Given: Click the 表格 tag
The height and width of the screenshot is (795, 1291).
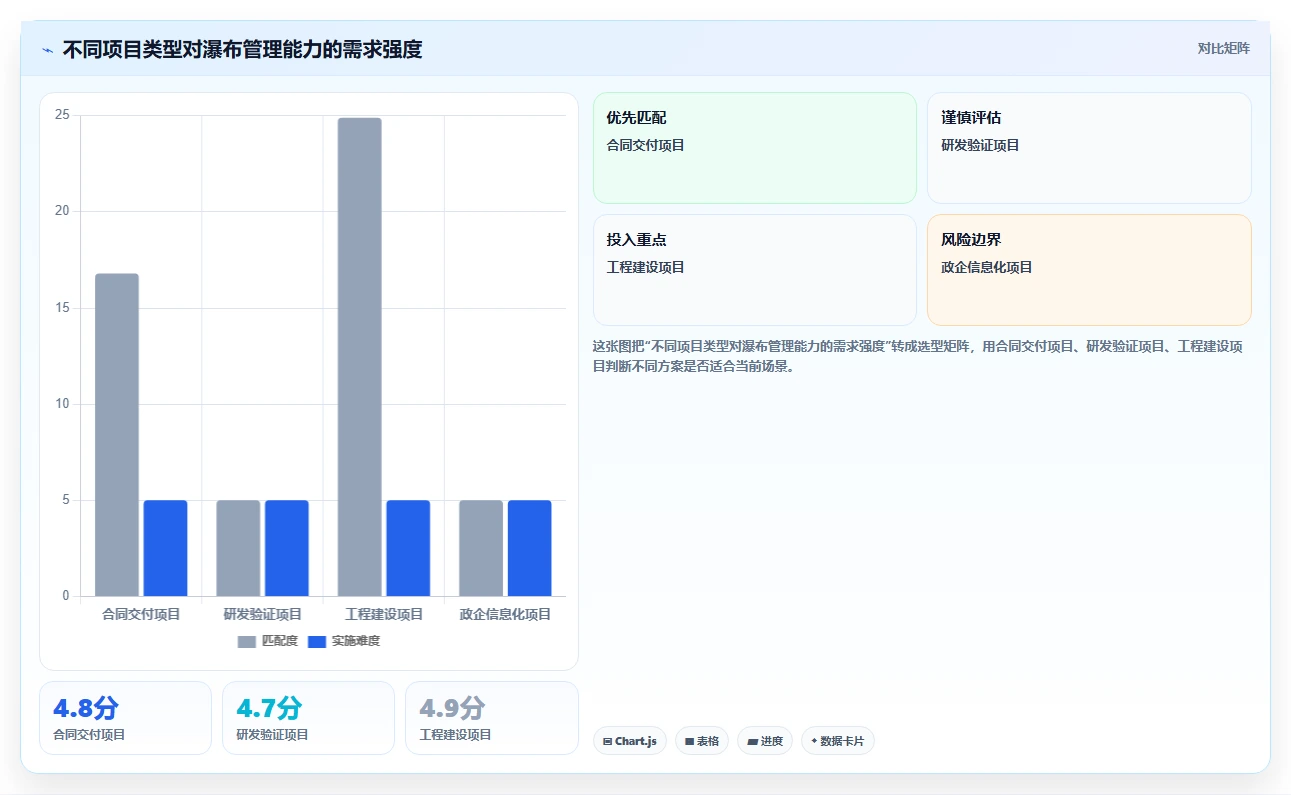Looking at the screenshot, I should [702, 741].
